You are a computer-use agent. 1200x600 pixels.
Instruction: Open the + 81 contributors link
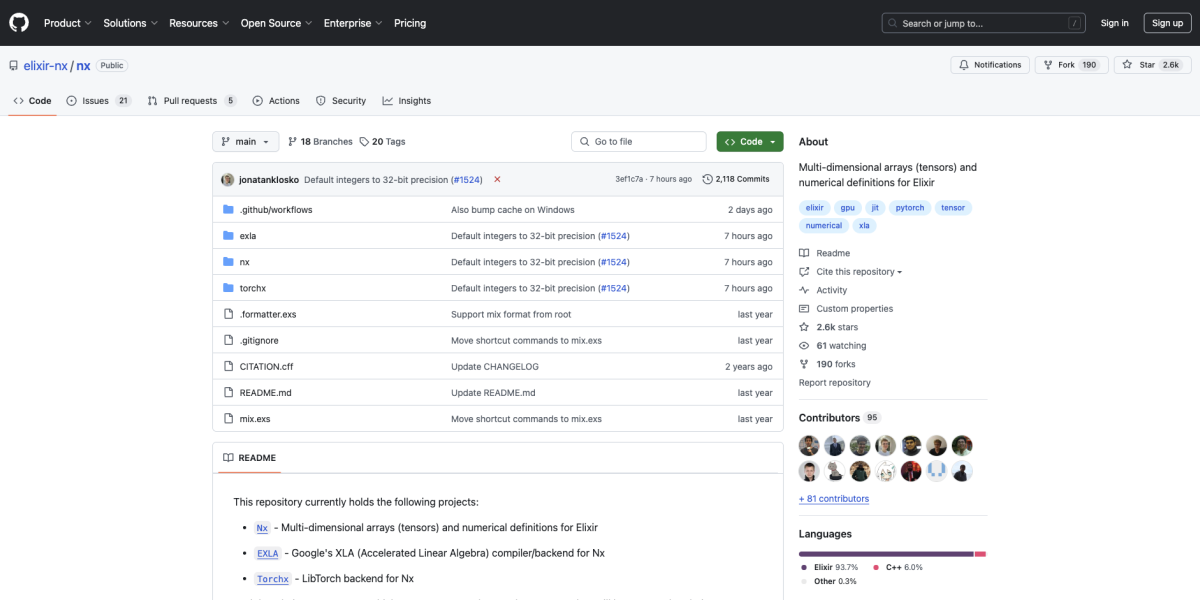[x=833, y=498]
